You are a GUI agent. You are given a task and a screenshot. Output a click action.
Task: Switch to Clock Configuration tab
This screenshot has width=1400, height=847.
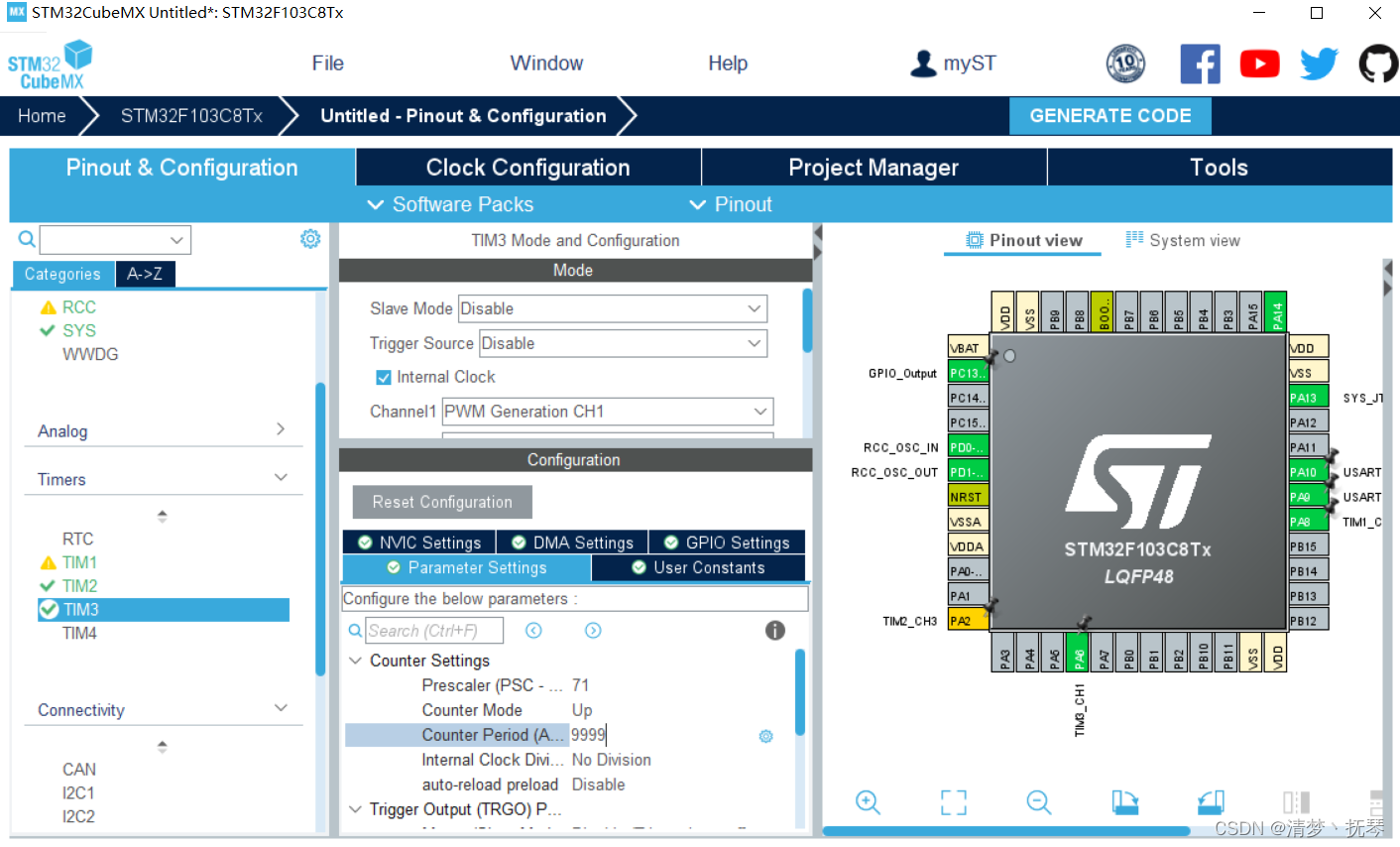(528, 168)
